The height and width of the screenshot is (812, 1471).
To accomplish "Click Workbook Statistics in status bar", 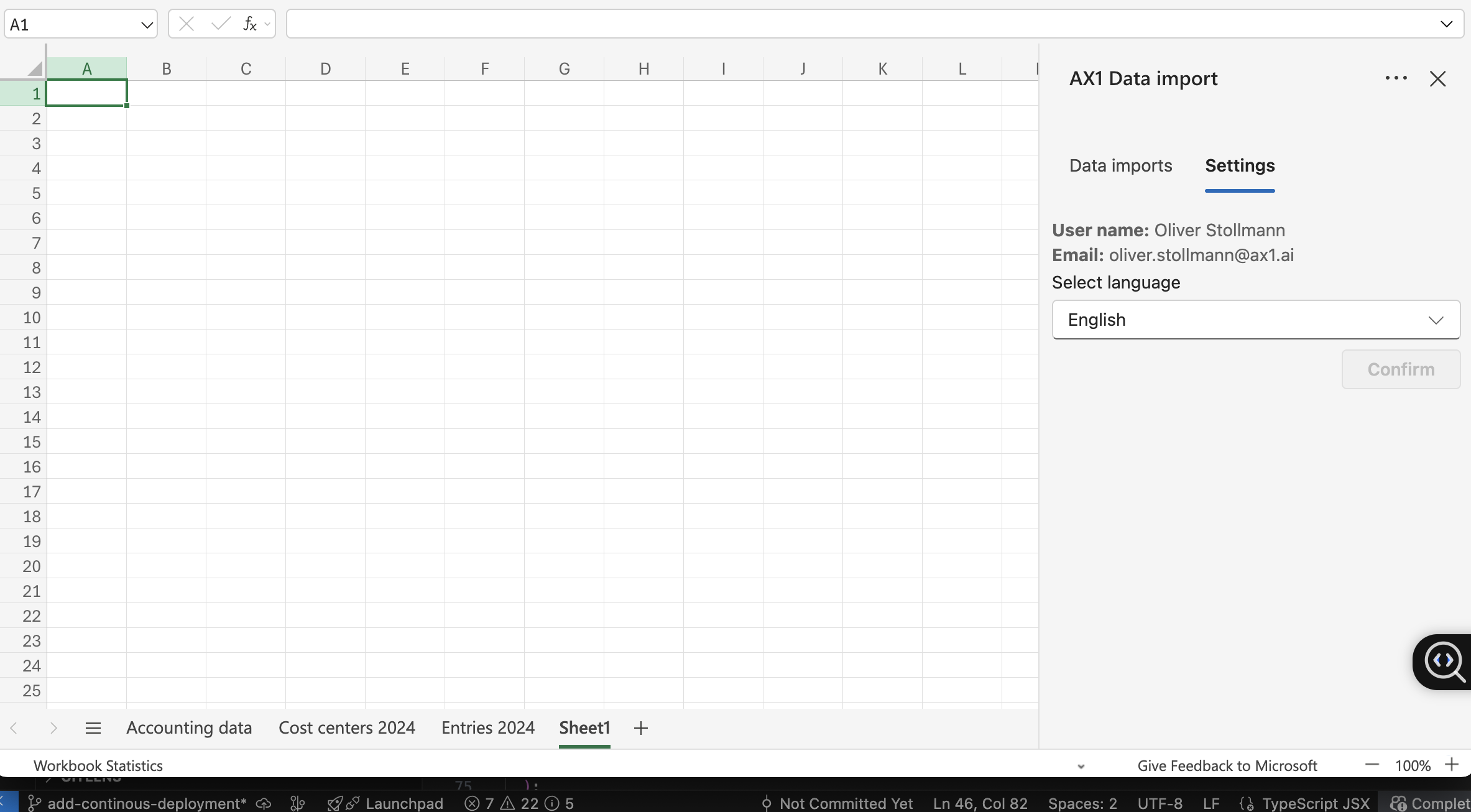I will [98, 765].
